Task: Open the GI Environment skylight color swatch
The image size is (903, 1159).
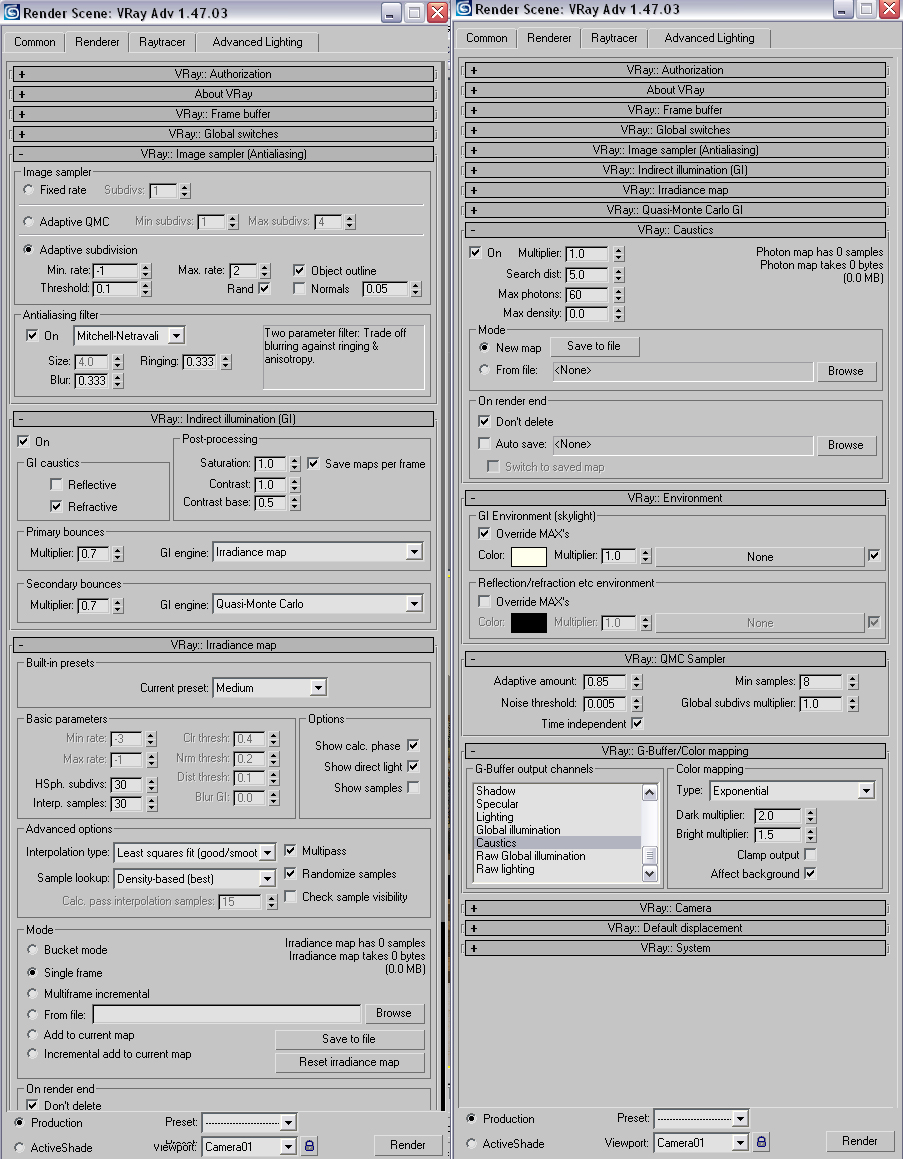Action: [529, 556]
